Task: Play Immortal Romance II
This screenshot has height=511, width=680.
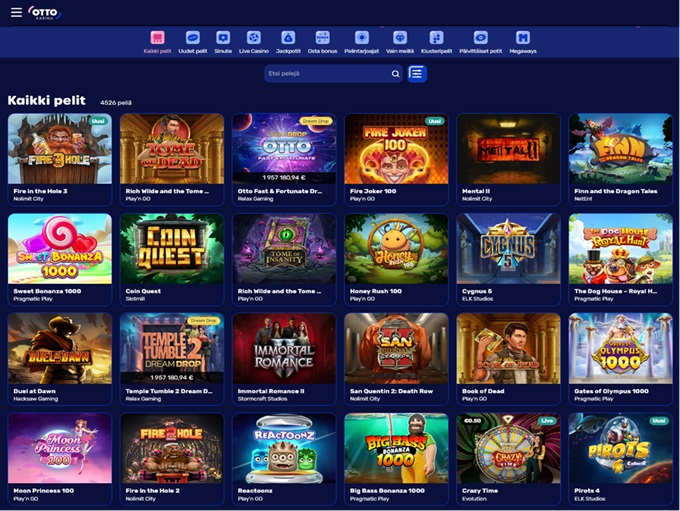Action: [284, 358]
